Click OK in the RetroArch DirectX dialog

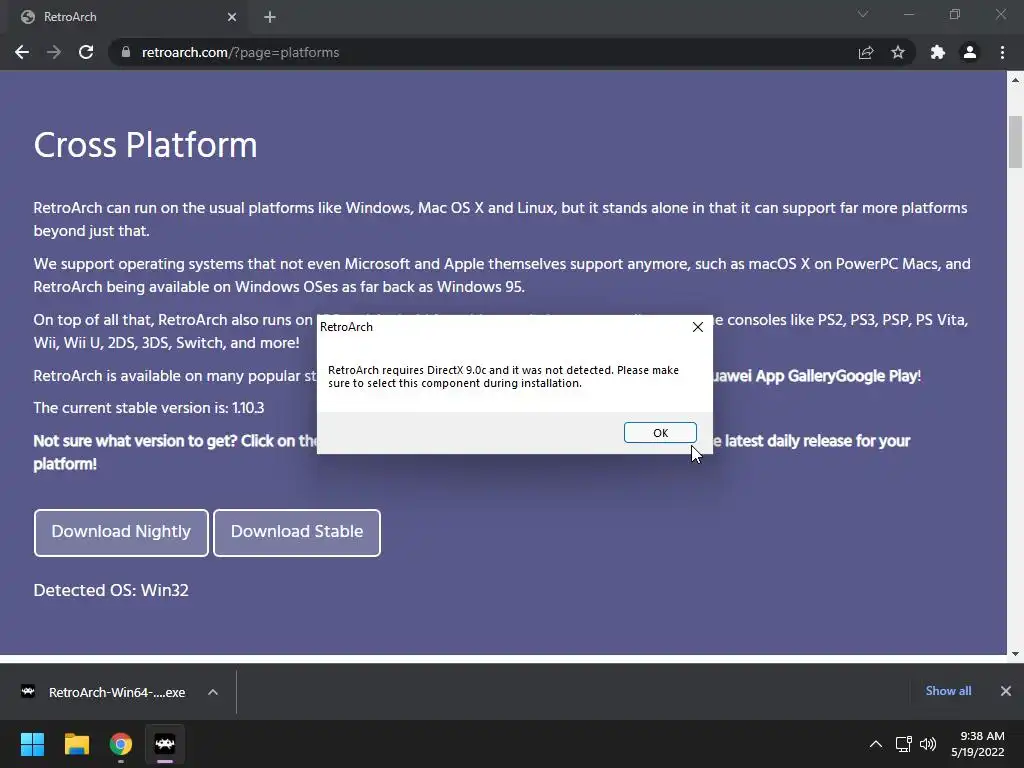pyautogui.click(x=660, y=432)
